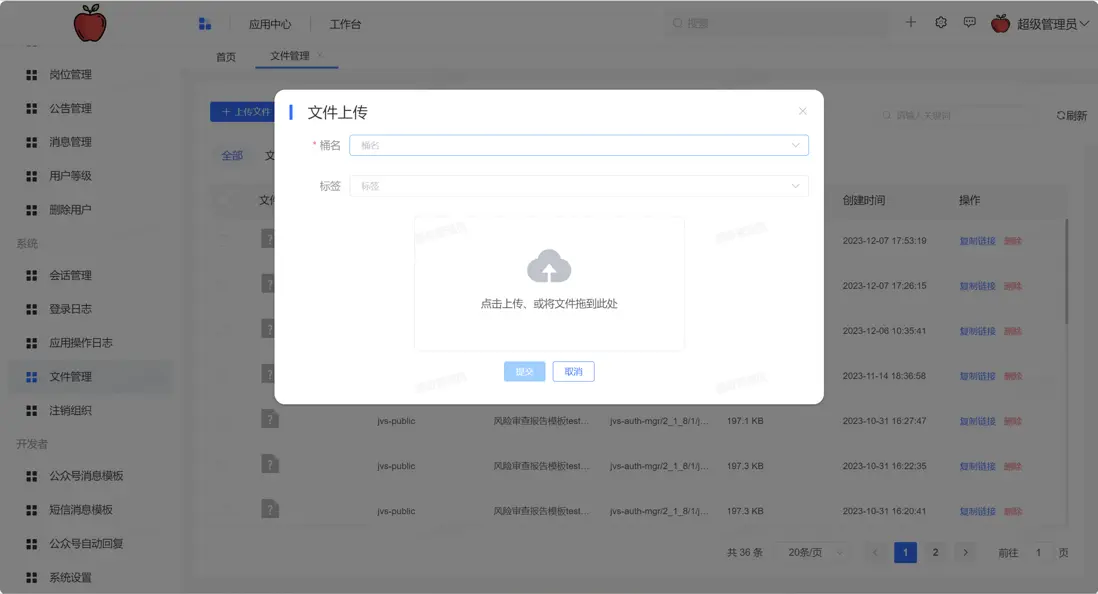Open the blue app launcher grid icon
The image size is (1098, 594).
click(x=206, y=21)
